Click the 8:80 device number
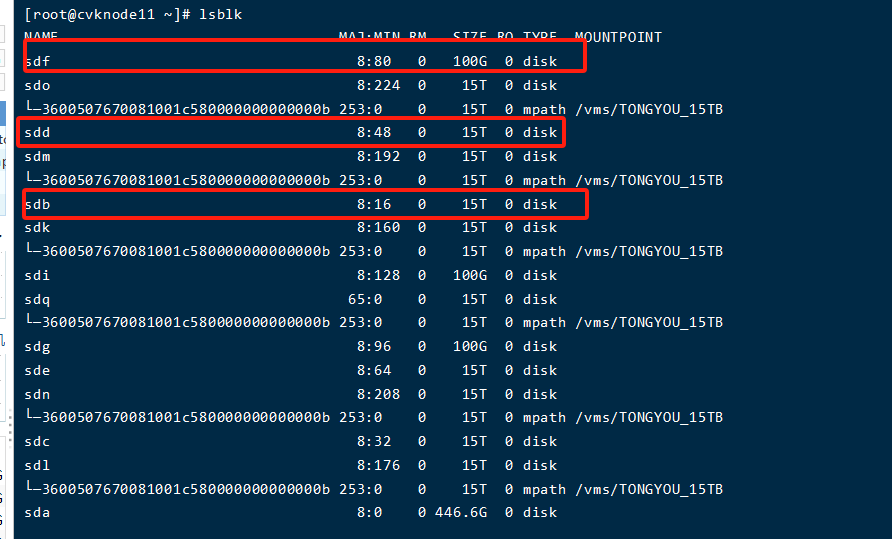 pos(374,61)
